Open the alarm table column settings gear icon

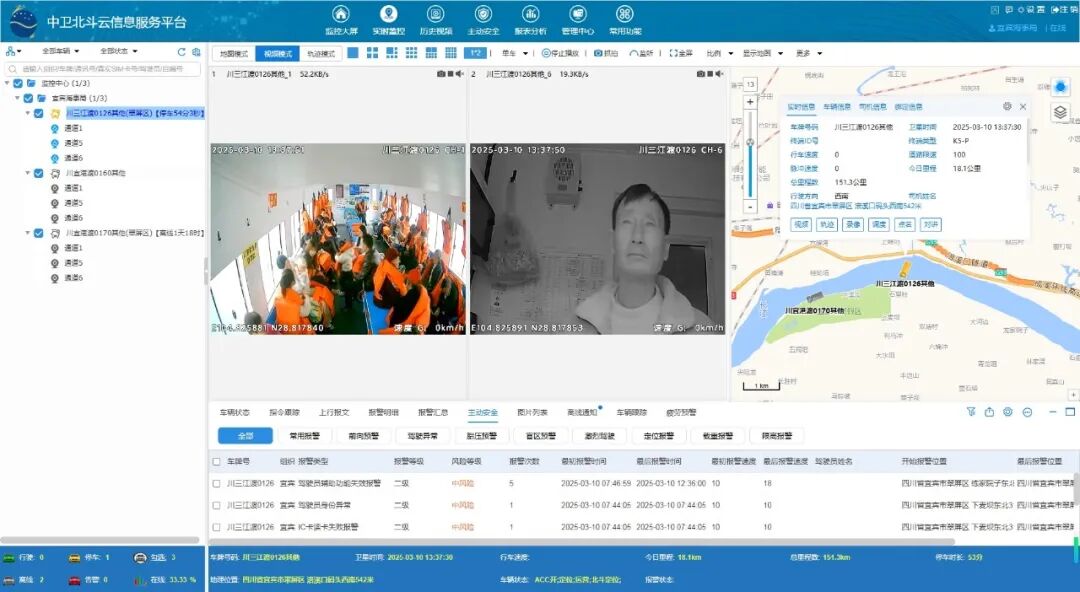(x=1008, y=412)
